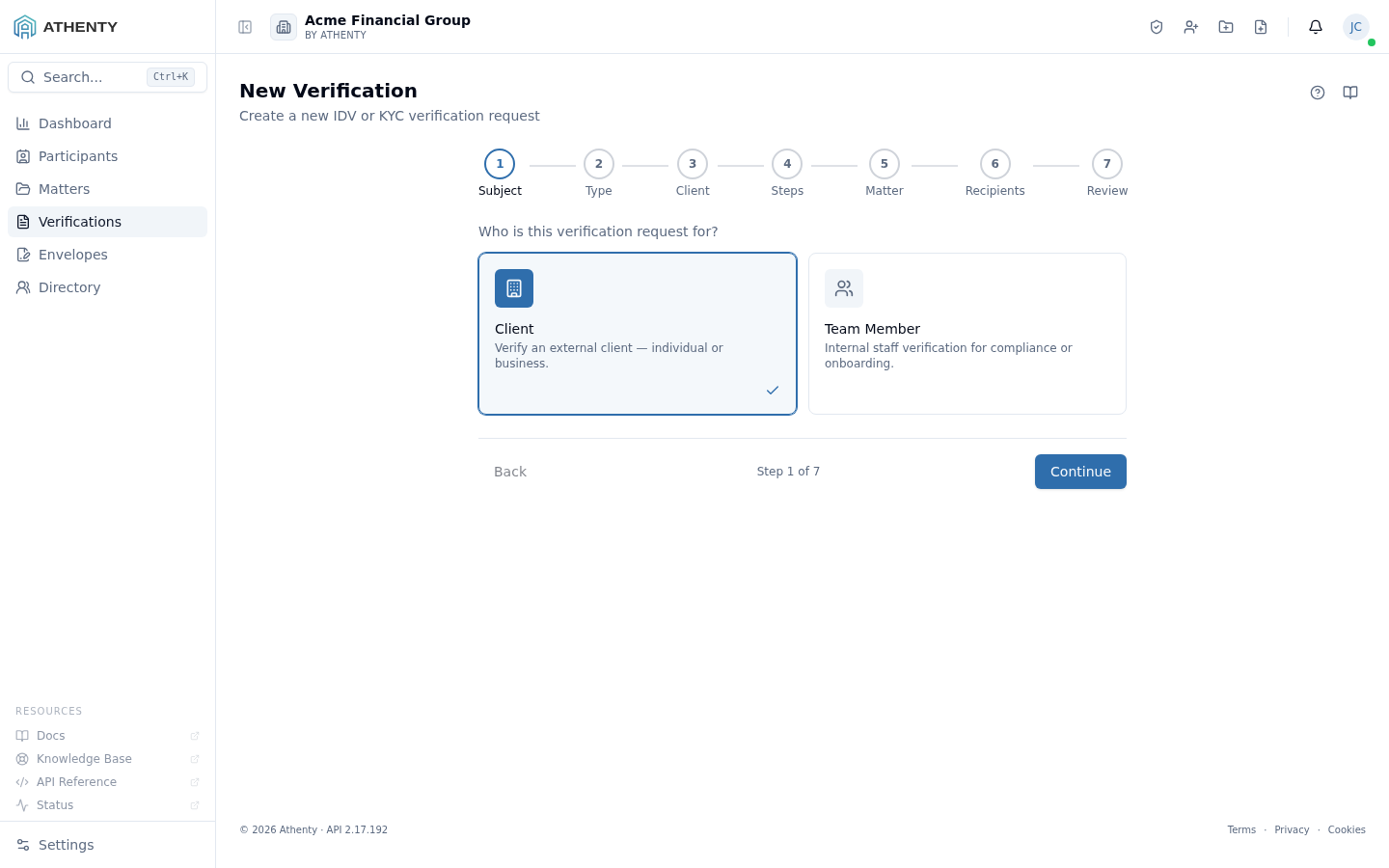Open the Dashboard page
The width and height of the screenshot is (1389, 868).
pos(107,123)
